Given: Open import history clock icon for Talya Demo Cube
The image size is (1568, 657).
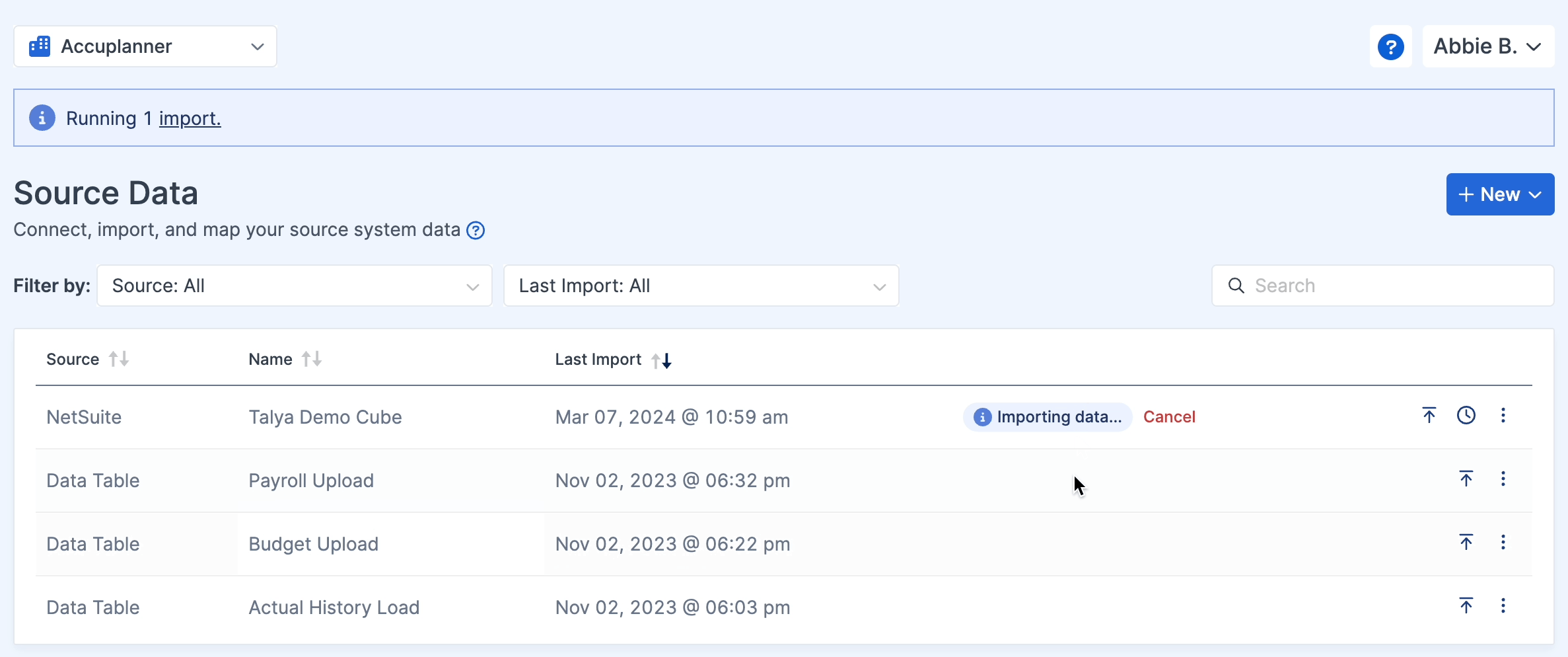Looking at the screenshot, I should 1466,415.
